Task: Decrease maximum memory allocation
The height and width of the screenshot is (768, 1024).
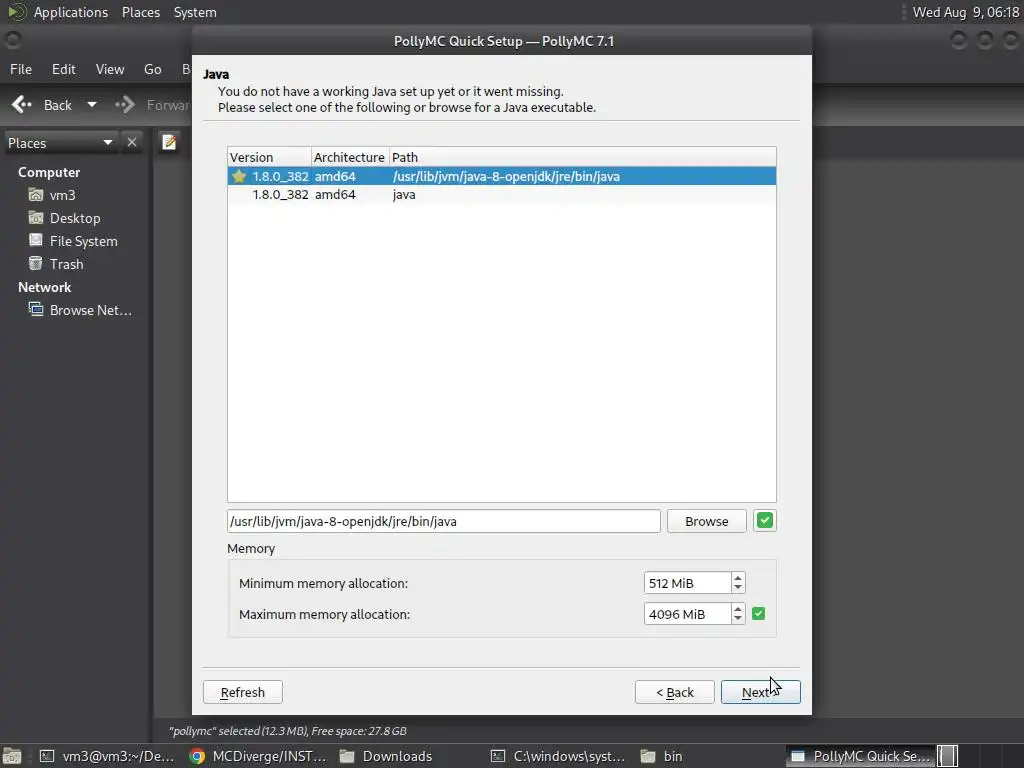Action: (x=738, y=618)
